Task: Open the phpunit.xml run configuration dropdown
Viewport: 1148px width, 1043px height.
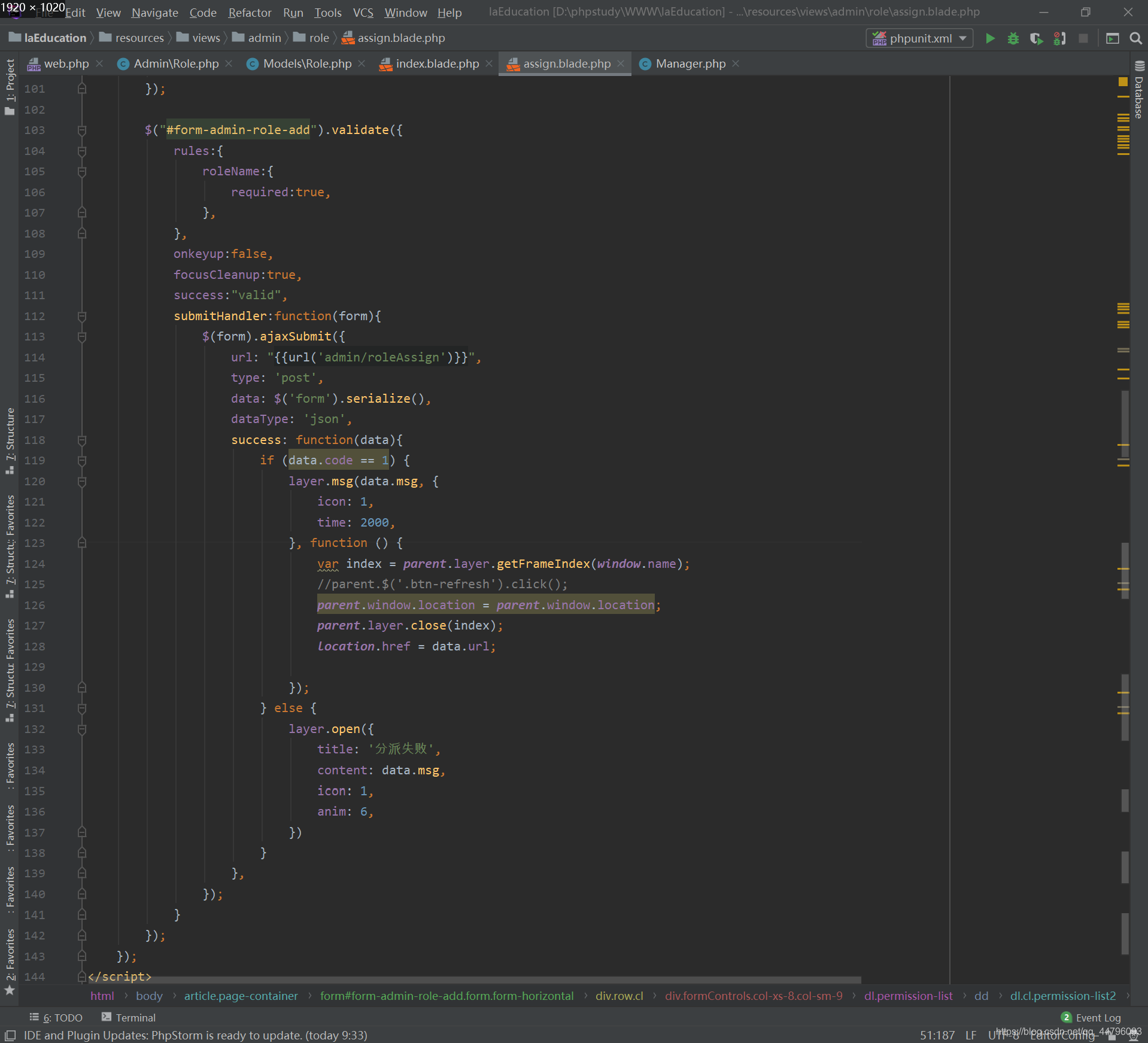Action: pos(919,39)
